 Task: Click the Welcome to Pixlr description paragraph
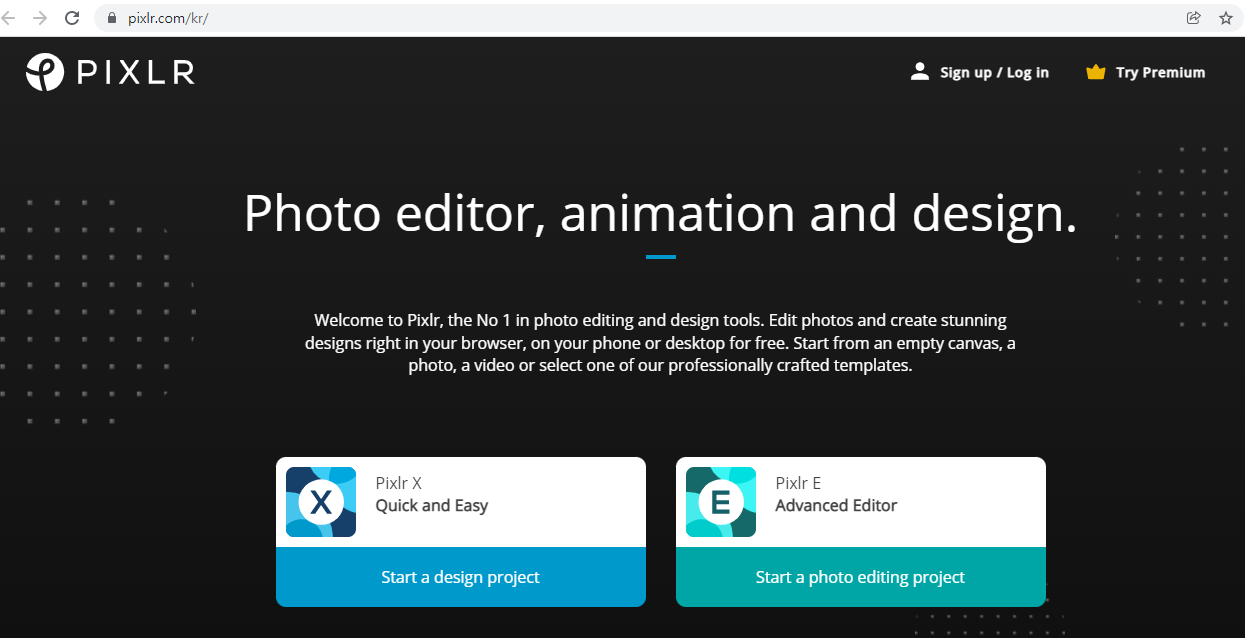tap(661, 343)
